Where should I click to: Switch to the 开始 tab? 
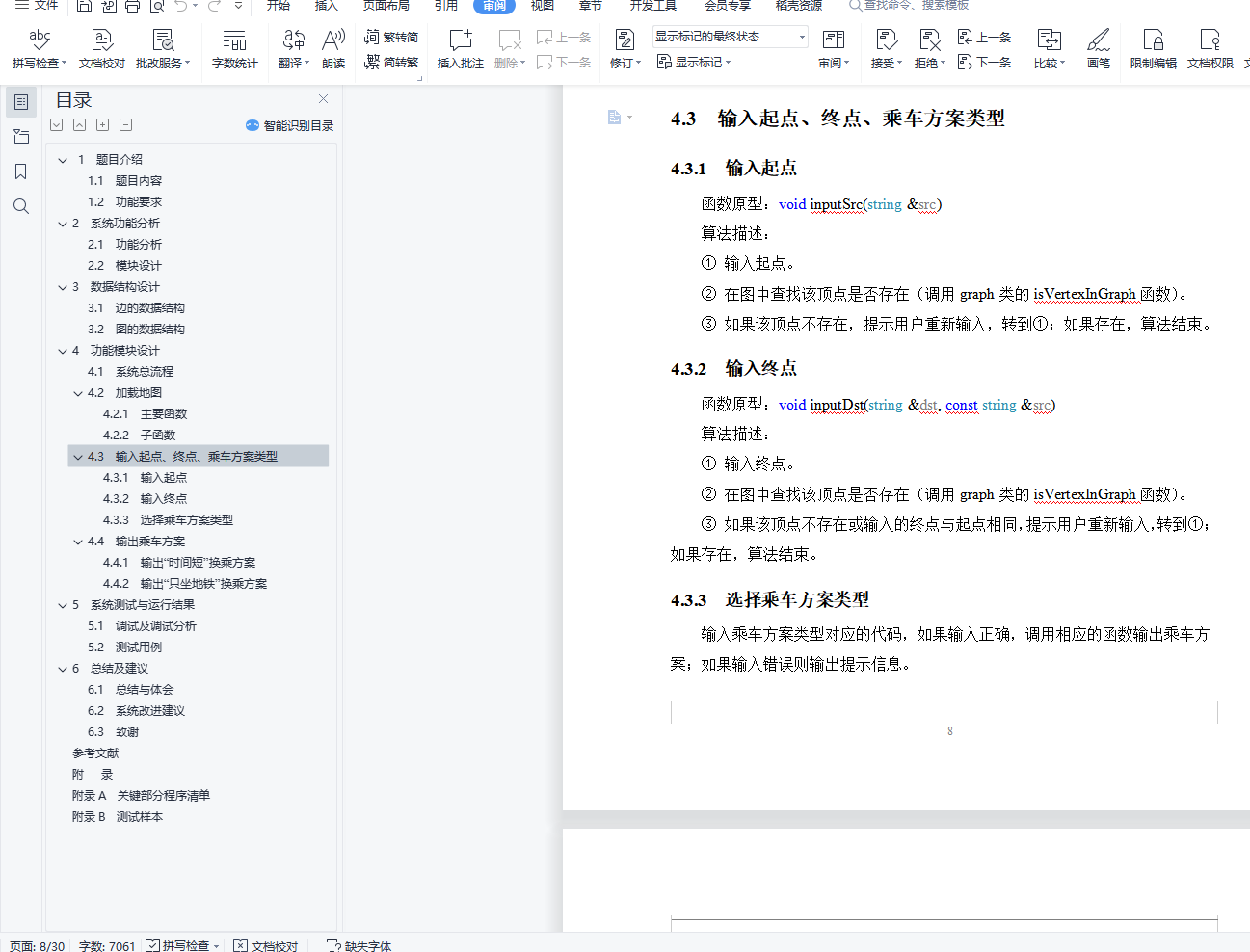tap(279, 6)
